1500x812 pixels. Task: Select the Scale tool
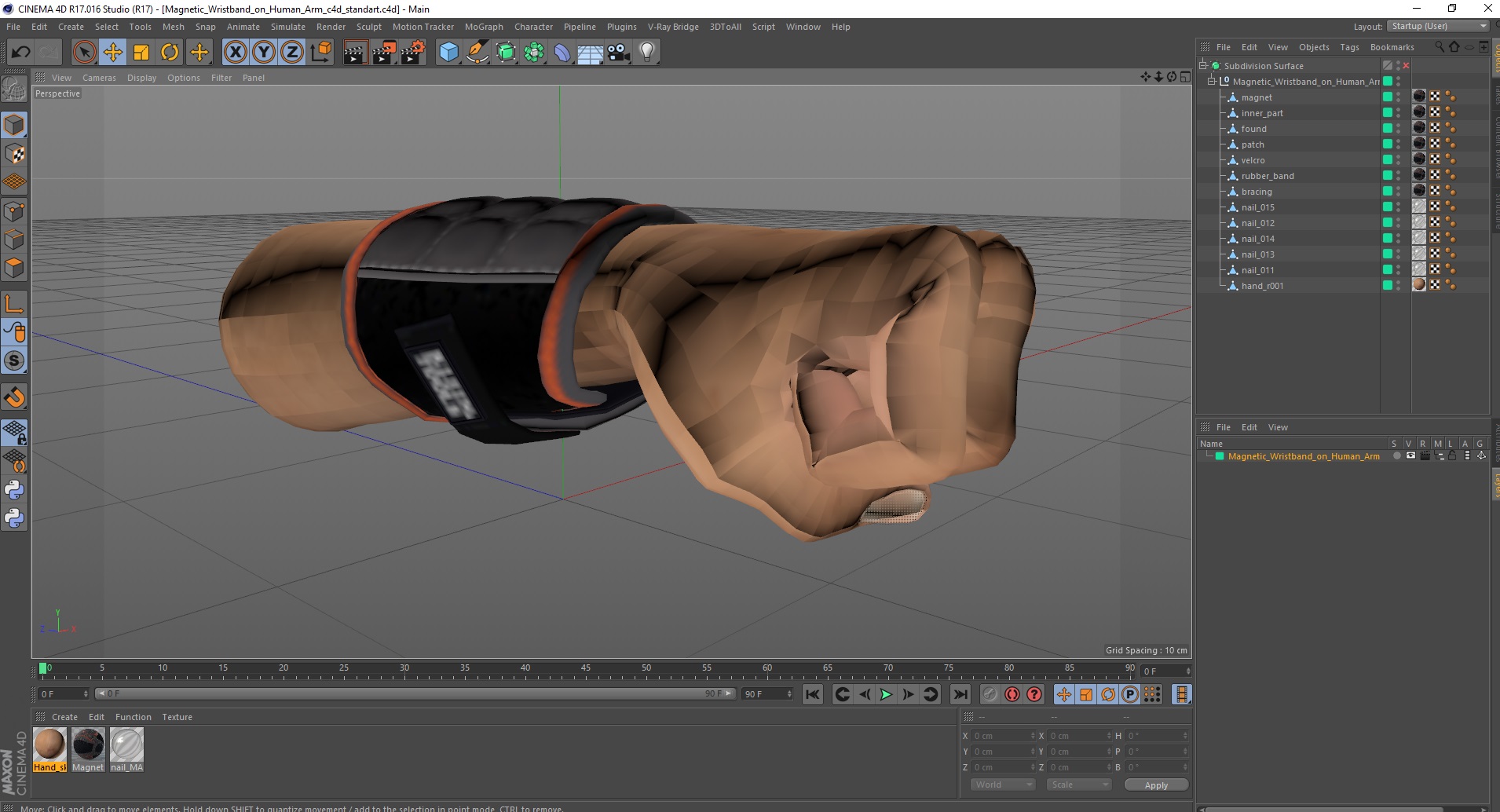[x=141, y=53]
